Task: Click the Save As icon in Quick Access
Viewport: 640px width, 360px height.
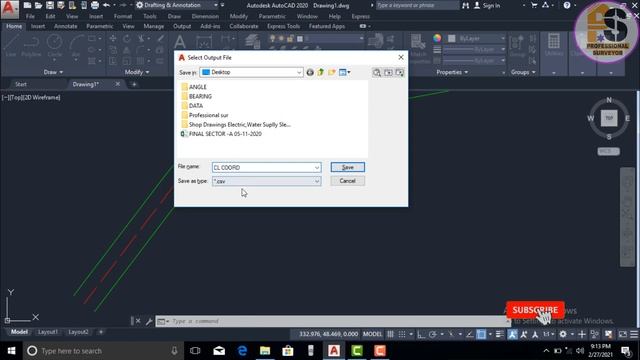Action: (x=61, y=5)
